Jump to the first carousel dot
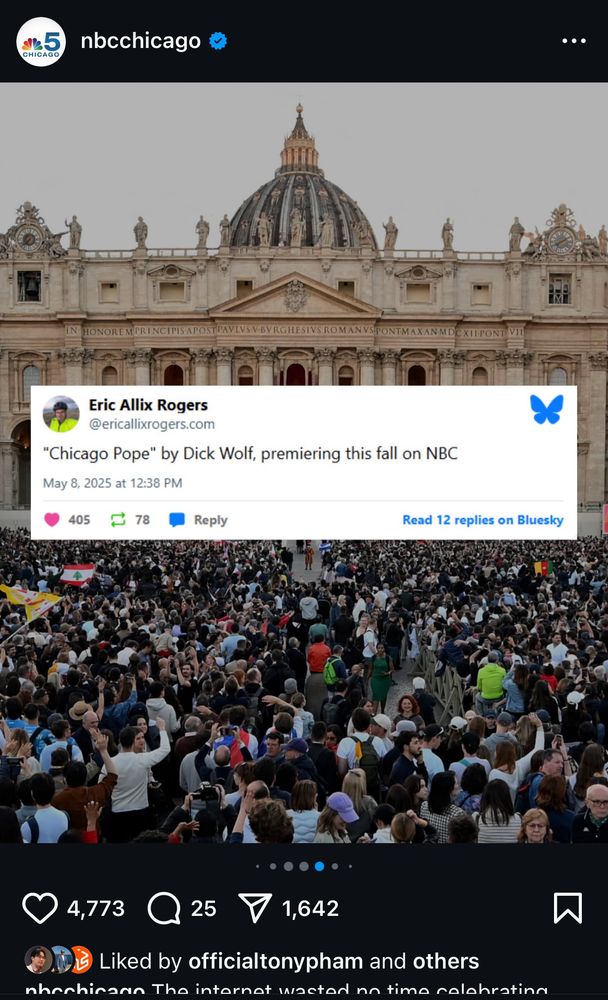This screenshot has height=1000, width=608. click(x=258, y=866)
